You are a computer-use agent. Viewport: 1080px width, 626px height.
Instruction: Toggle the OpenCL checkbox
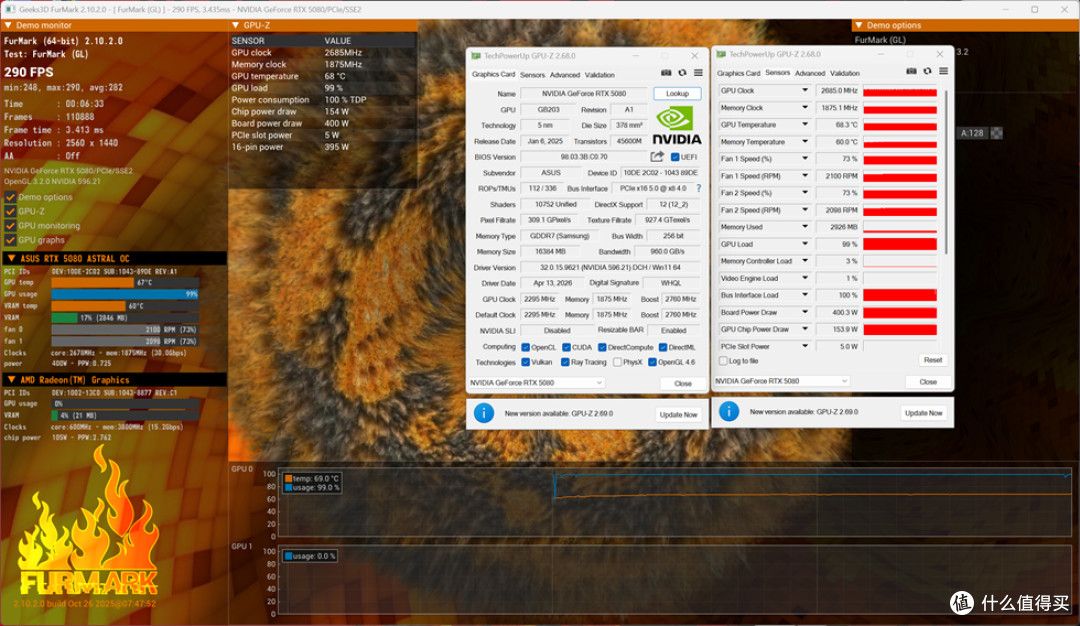526,347
